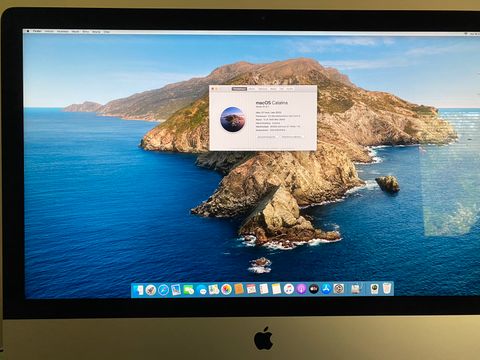The height and width of the screenshot is (360, 480).
Task: Click the Software Update button
Action: click(x=291, y=137)
